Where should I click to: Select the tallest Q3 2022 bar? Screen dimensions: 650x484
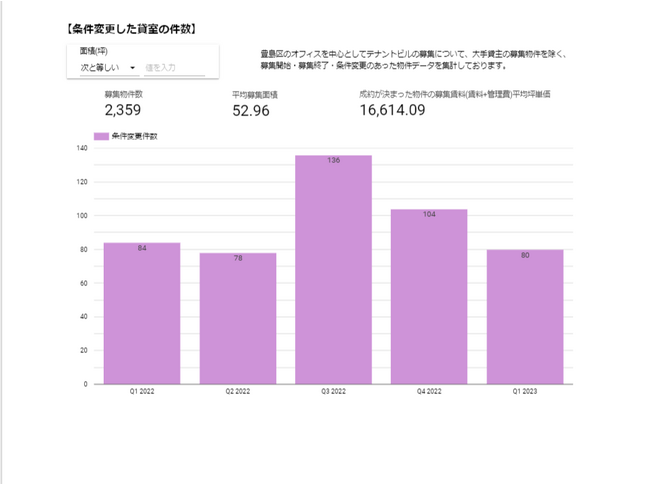[333, 270]
